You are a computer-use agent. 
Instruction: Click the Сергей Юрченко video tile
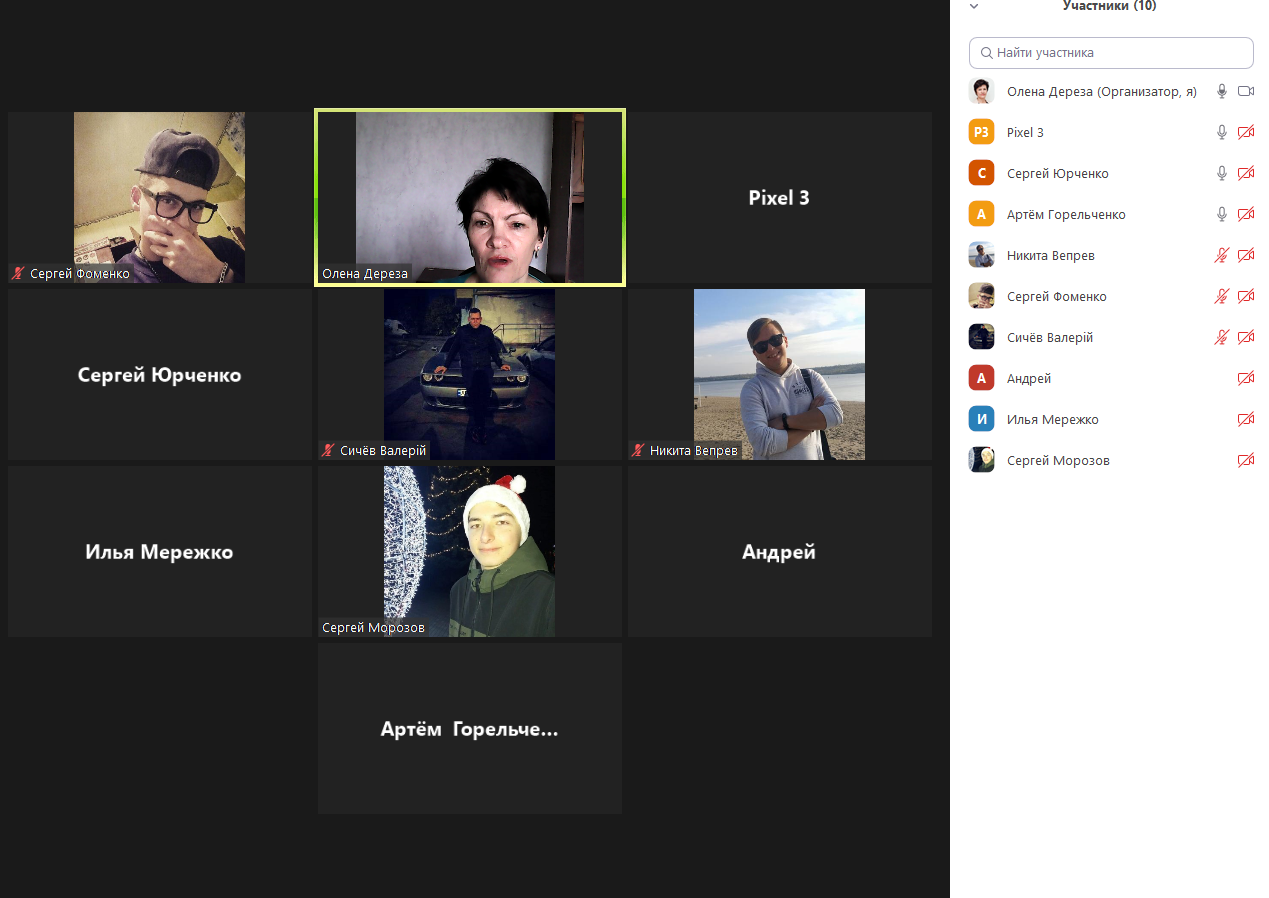[160, 375]
